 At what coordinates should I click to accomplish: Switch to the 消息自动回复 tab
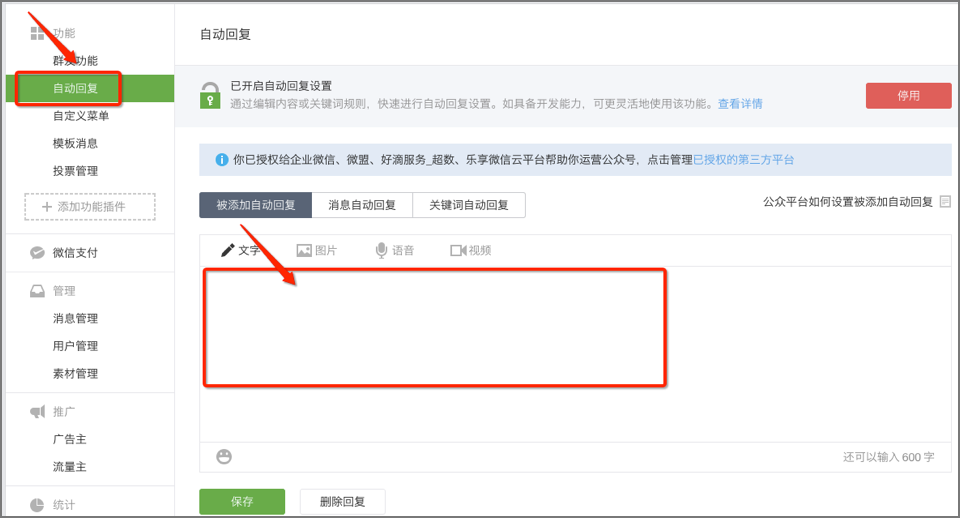pyautogui.click(x=362, y=205)
